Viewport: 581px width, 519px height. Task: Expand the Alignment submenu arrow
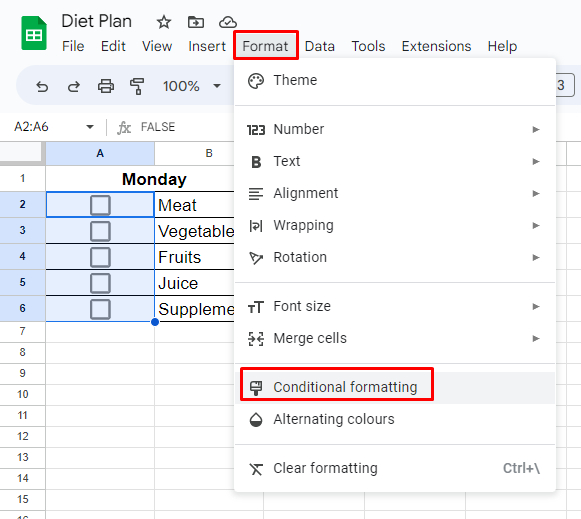click(536, 194)
